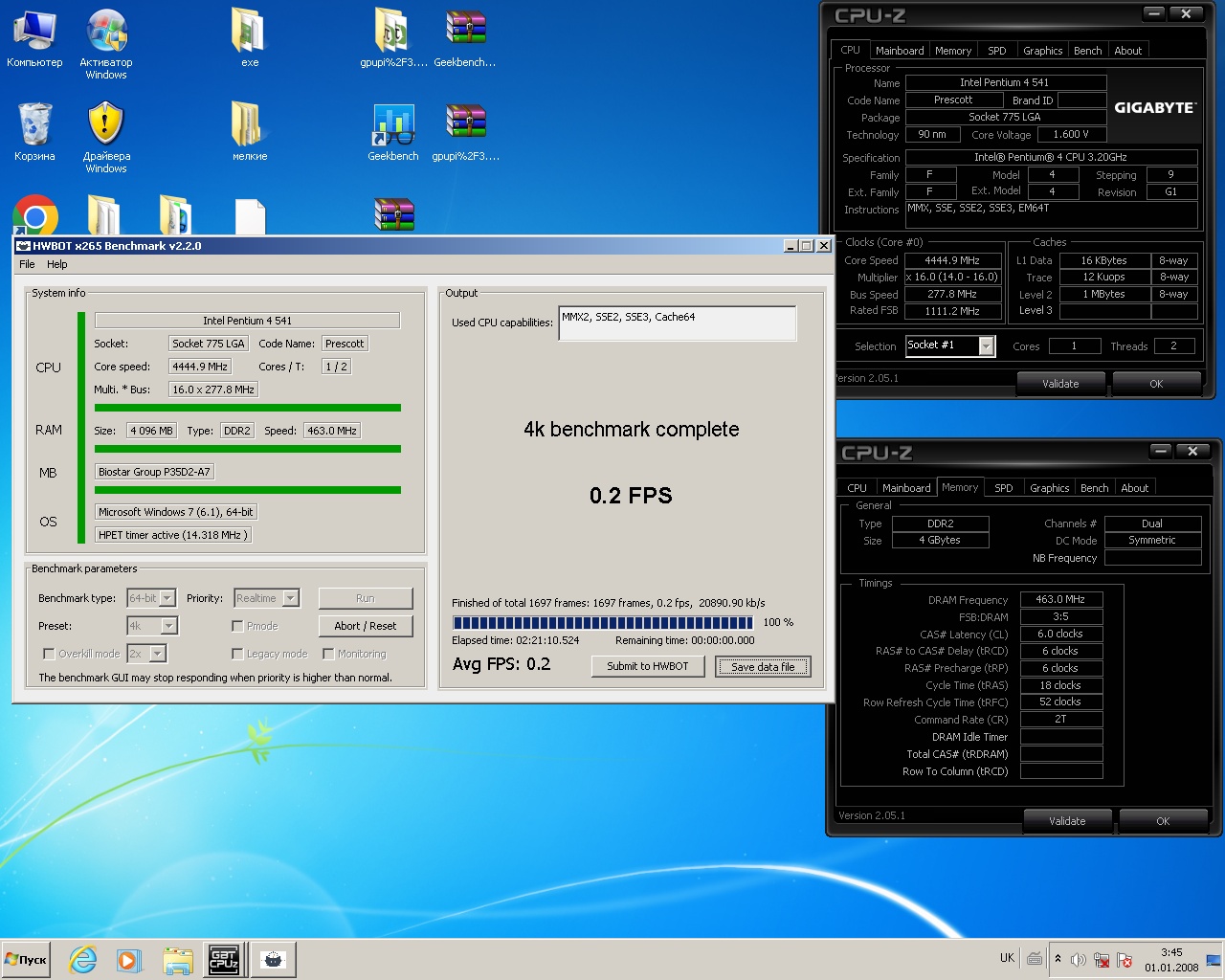Click the FSB:DRAM value 3:5
The width and height of the screenshot is (1225, 980).
tap(1060, 616)
